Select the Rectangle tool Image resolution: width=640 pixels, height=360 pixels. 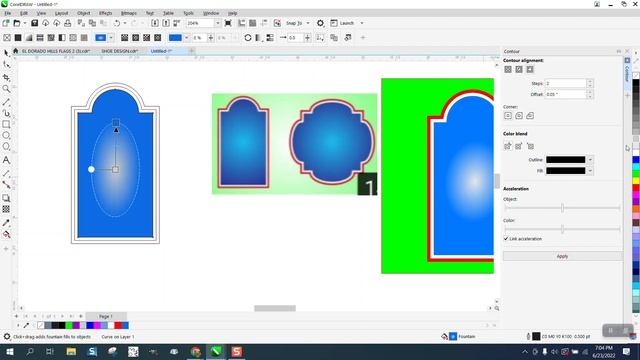point(6,124)
